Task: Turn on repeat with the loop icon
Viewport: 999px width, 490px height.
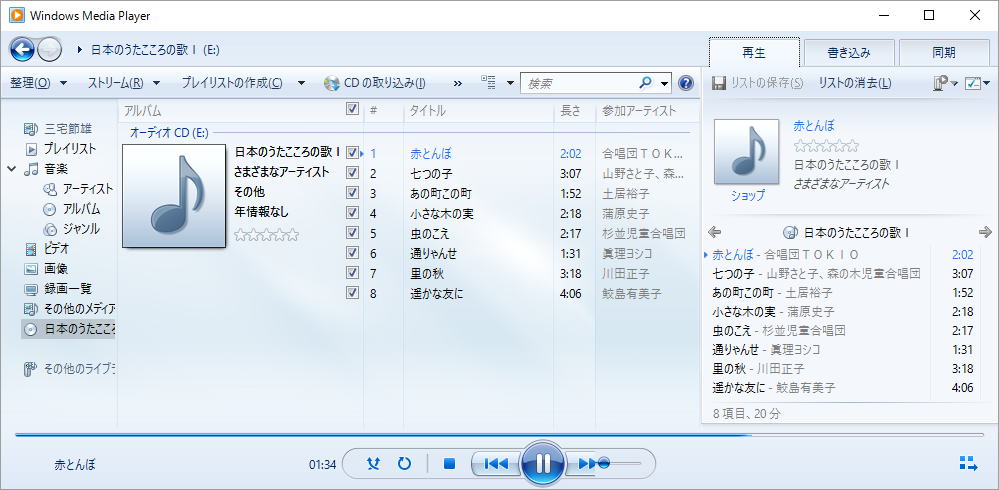Action: pyautogui.click(x=404, y=464)
